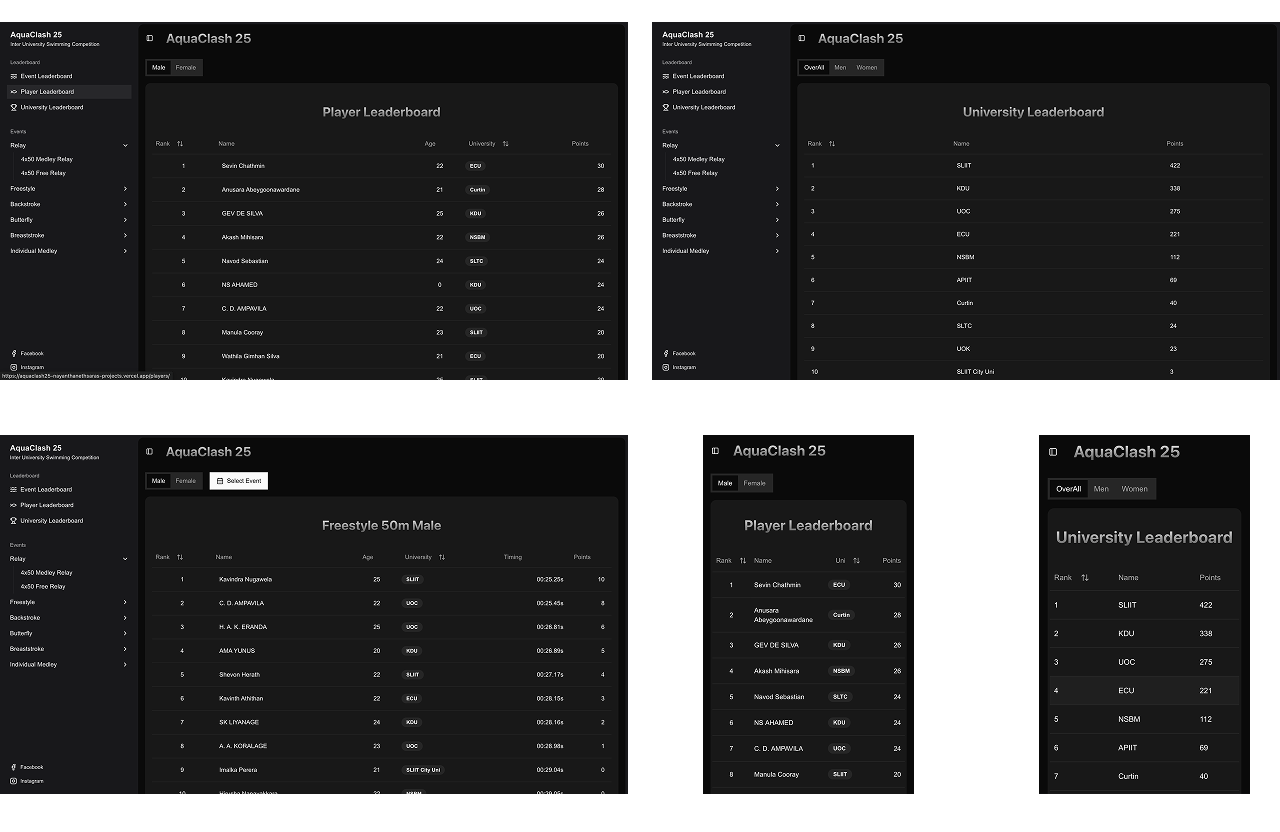Expand Individual Medley in Freestyle 50m Male sidebar
The width and height of the screenshot is (1280, 832).
[69, 664]
